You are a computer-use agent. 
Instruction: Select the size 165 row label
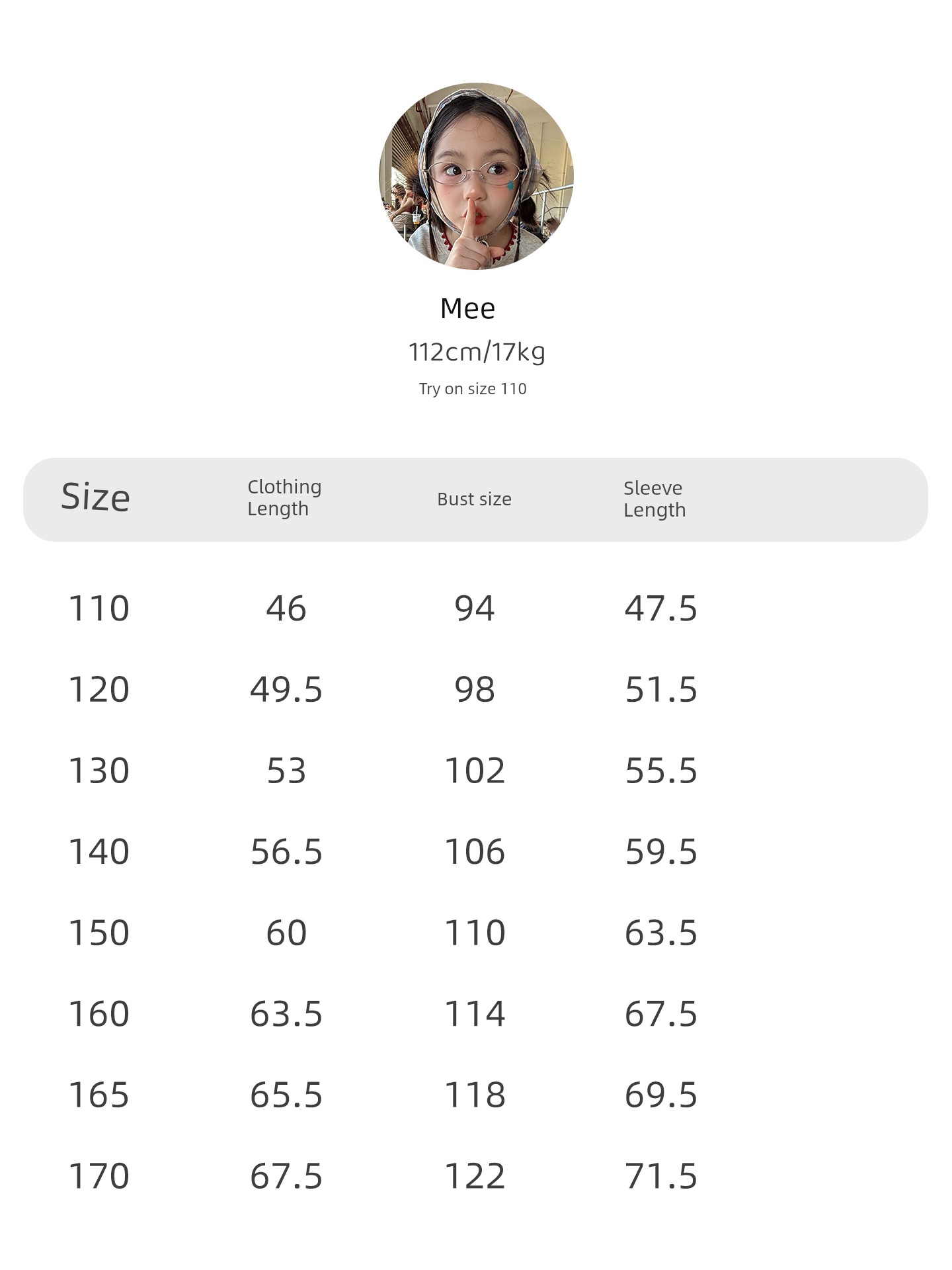tap(99, 1095)
